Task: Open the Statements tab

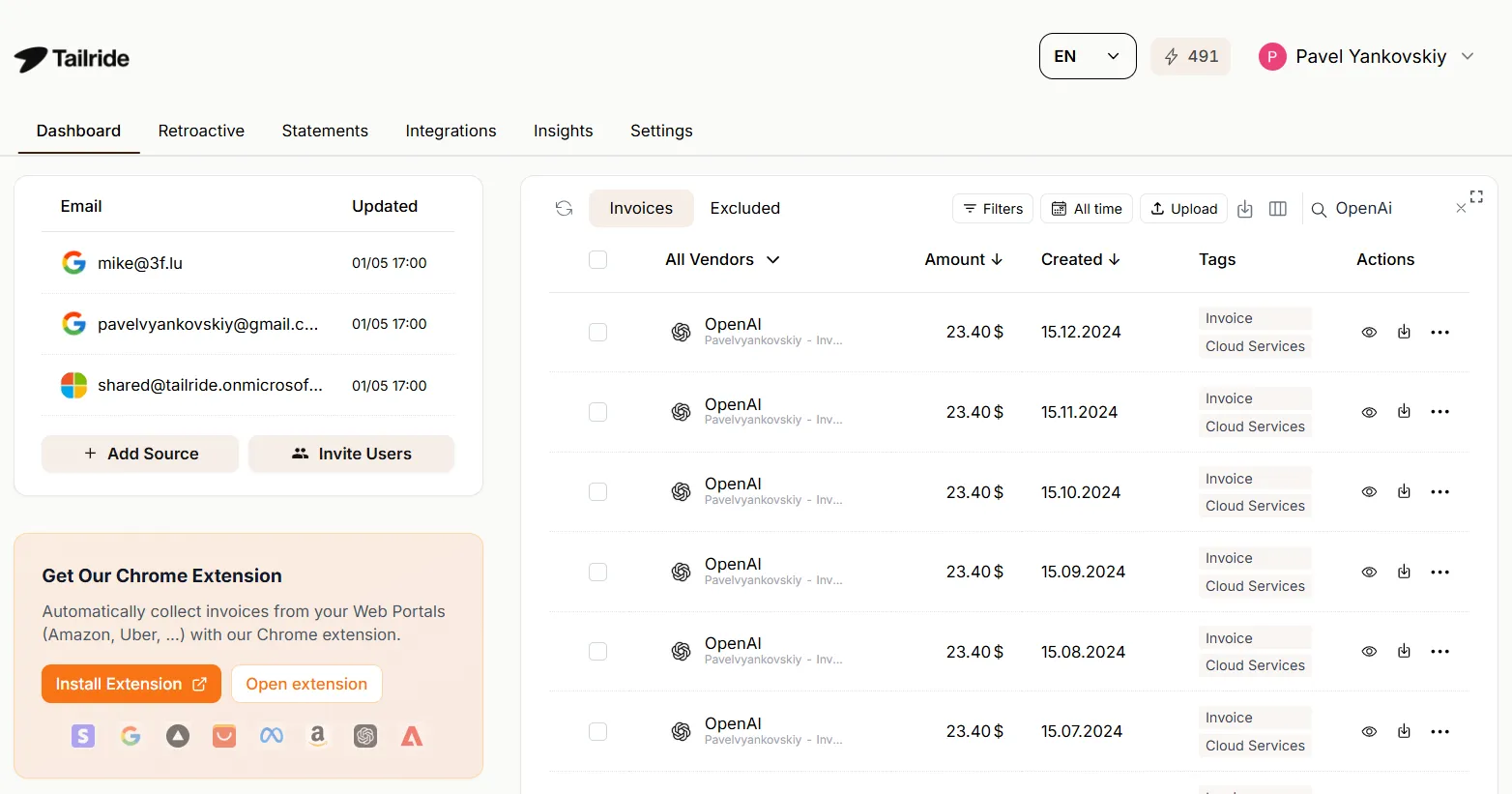Action: [325, 131]
